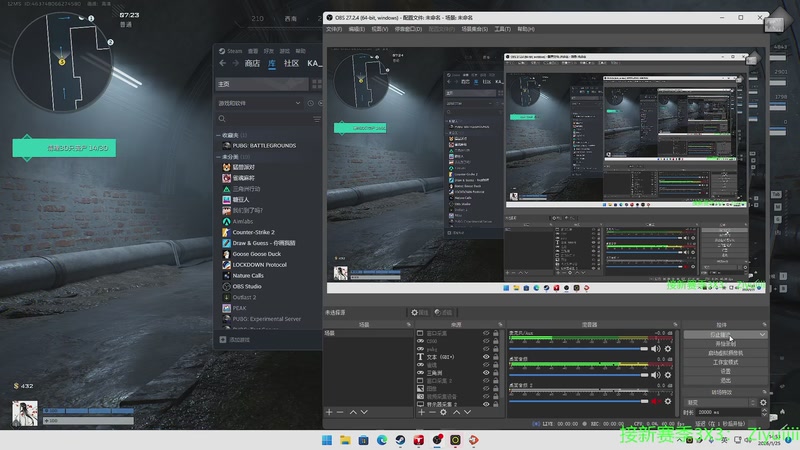Adjust first mixer channel volume slider
The width and height of the screenshot is (800, 450).
pos(578,349)
